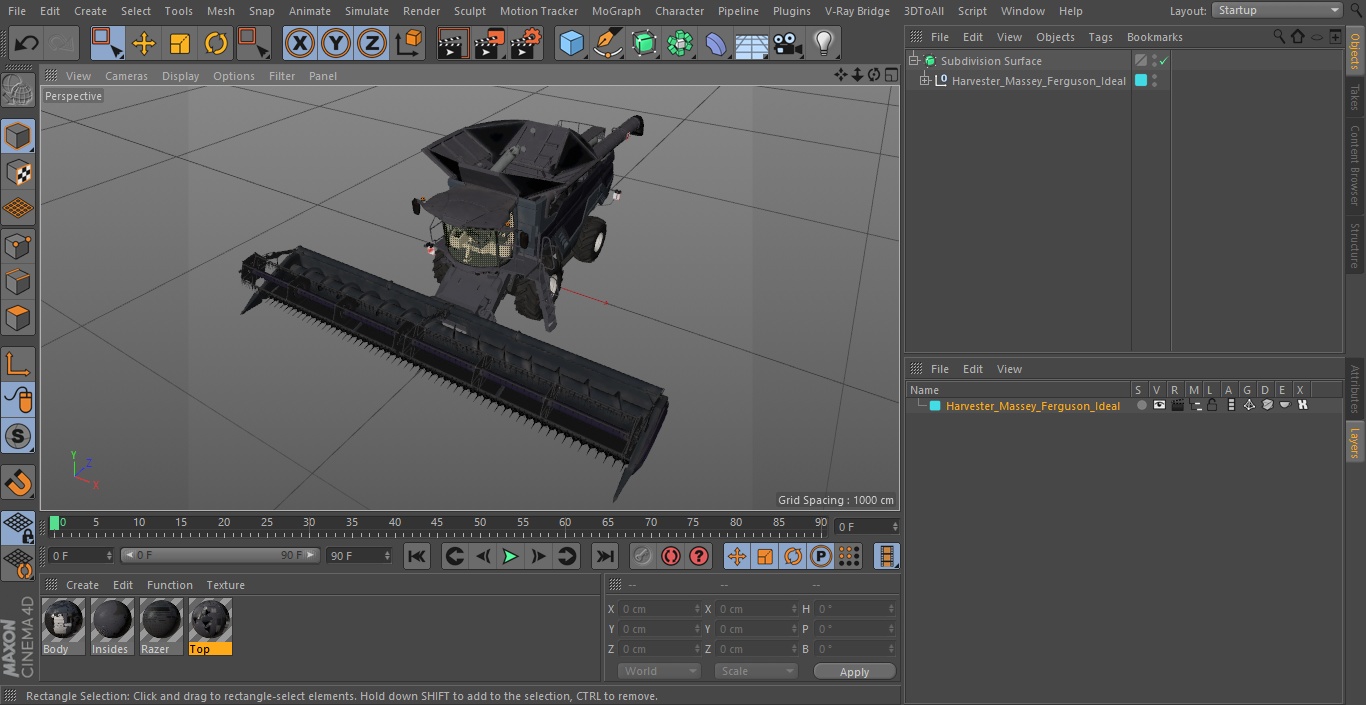Toggle Autokeying button

click(671, 556)
